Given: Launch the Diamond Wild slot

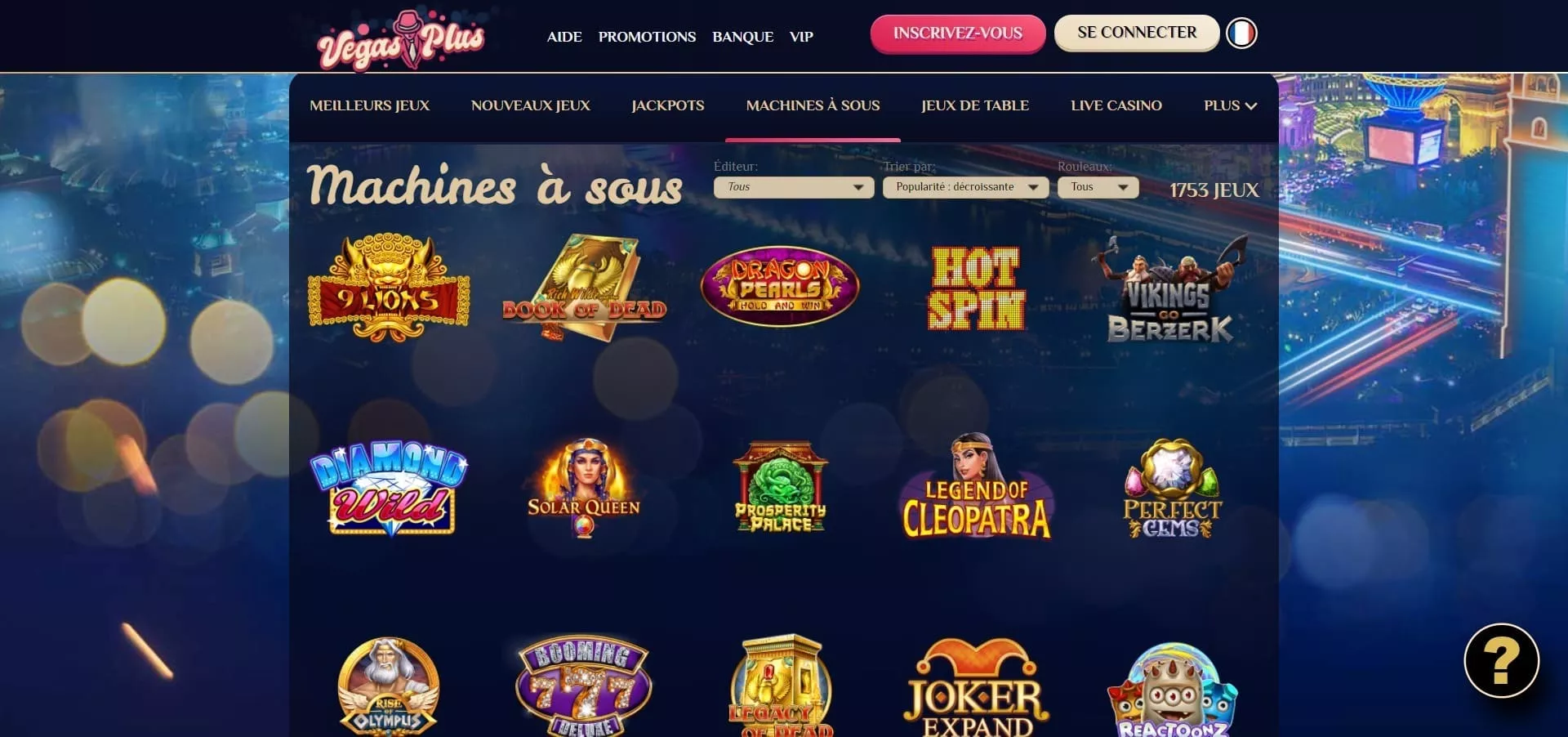Looking at the screenshot, I should [x=389, y=489].
